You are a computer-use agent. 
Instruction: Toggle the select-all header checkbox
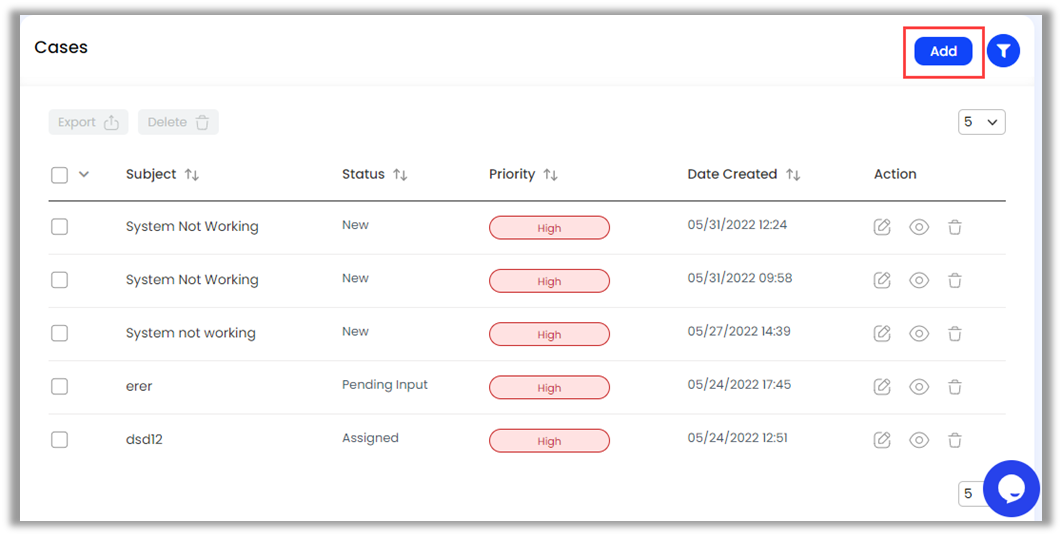(x=60, y=175)
